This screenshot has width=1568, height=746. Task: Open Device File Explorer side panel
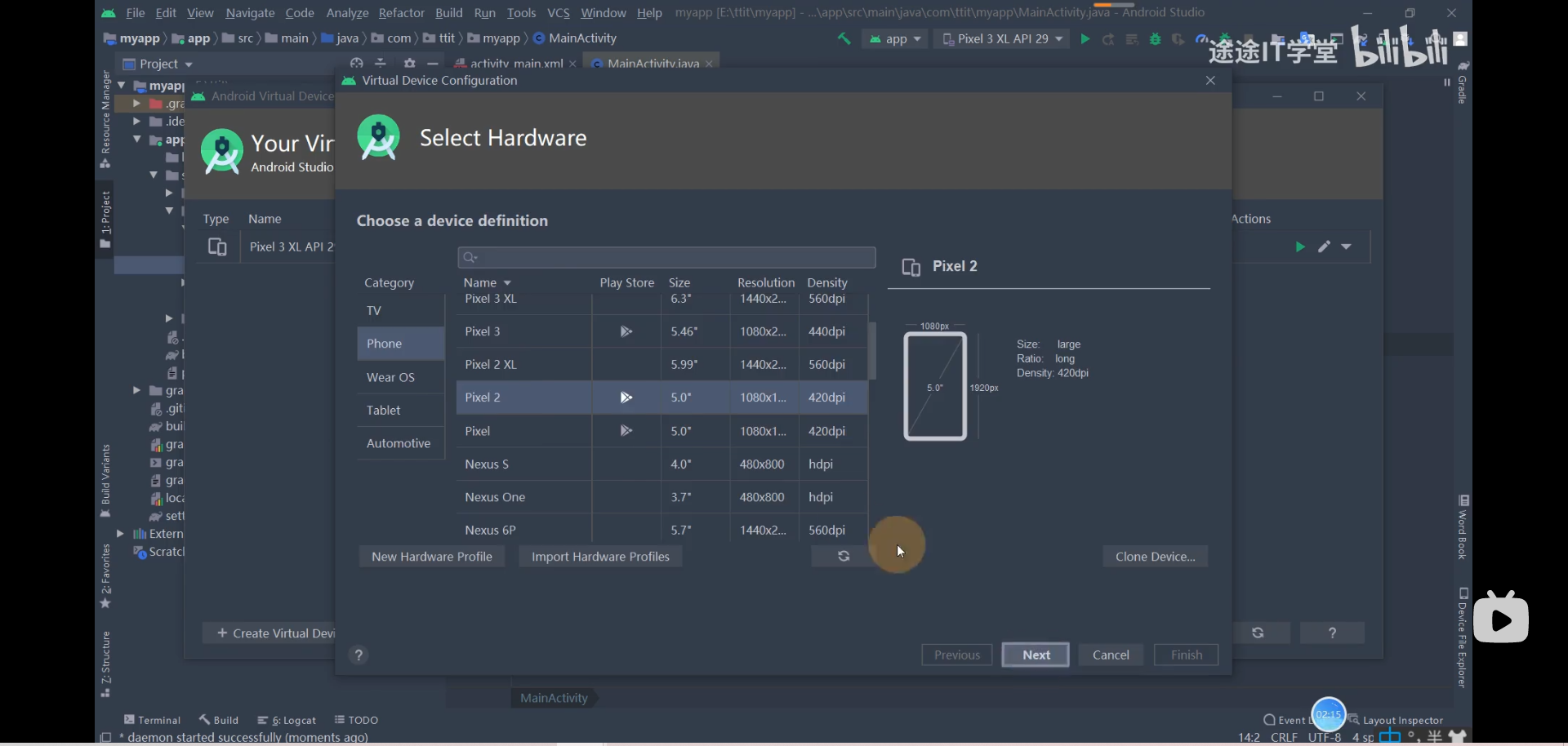tap(1463, 637)
